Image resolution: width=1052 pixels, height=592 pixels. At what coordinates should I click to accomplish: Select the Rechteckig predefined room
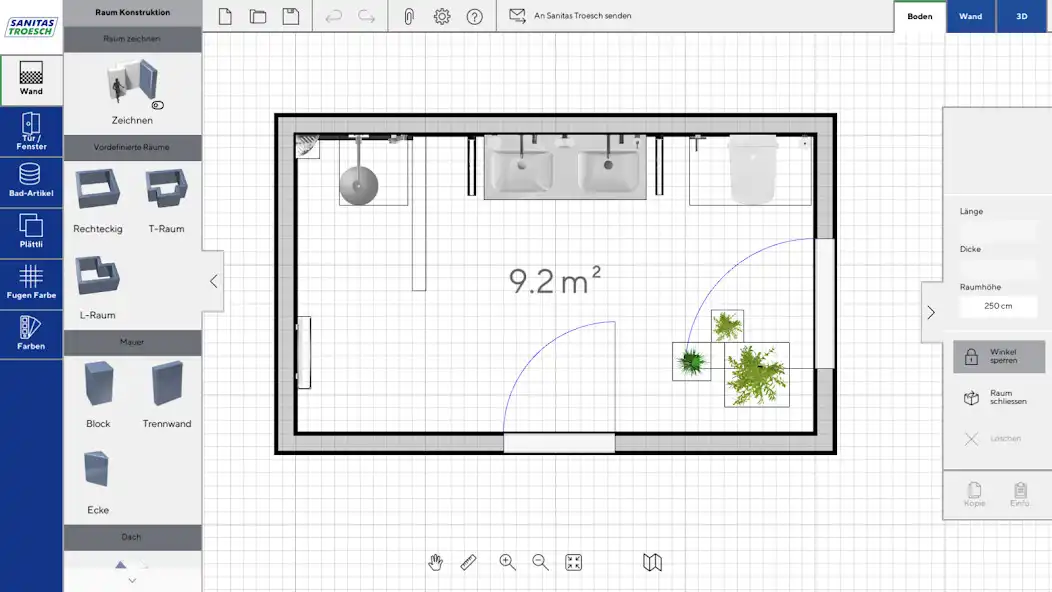coord(97,196)
